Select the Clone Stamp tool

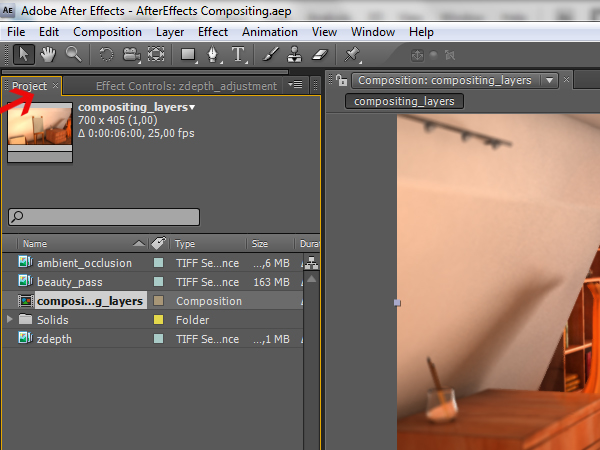pyautogui.click(x=295, y=54)
